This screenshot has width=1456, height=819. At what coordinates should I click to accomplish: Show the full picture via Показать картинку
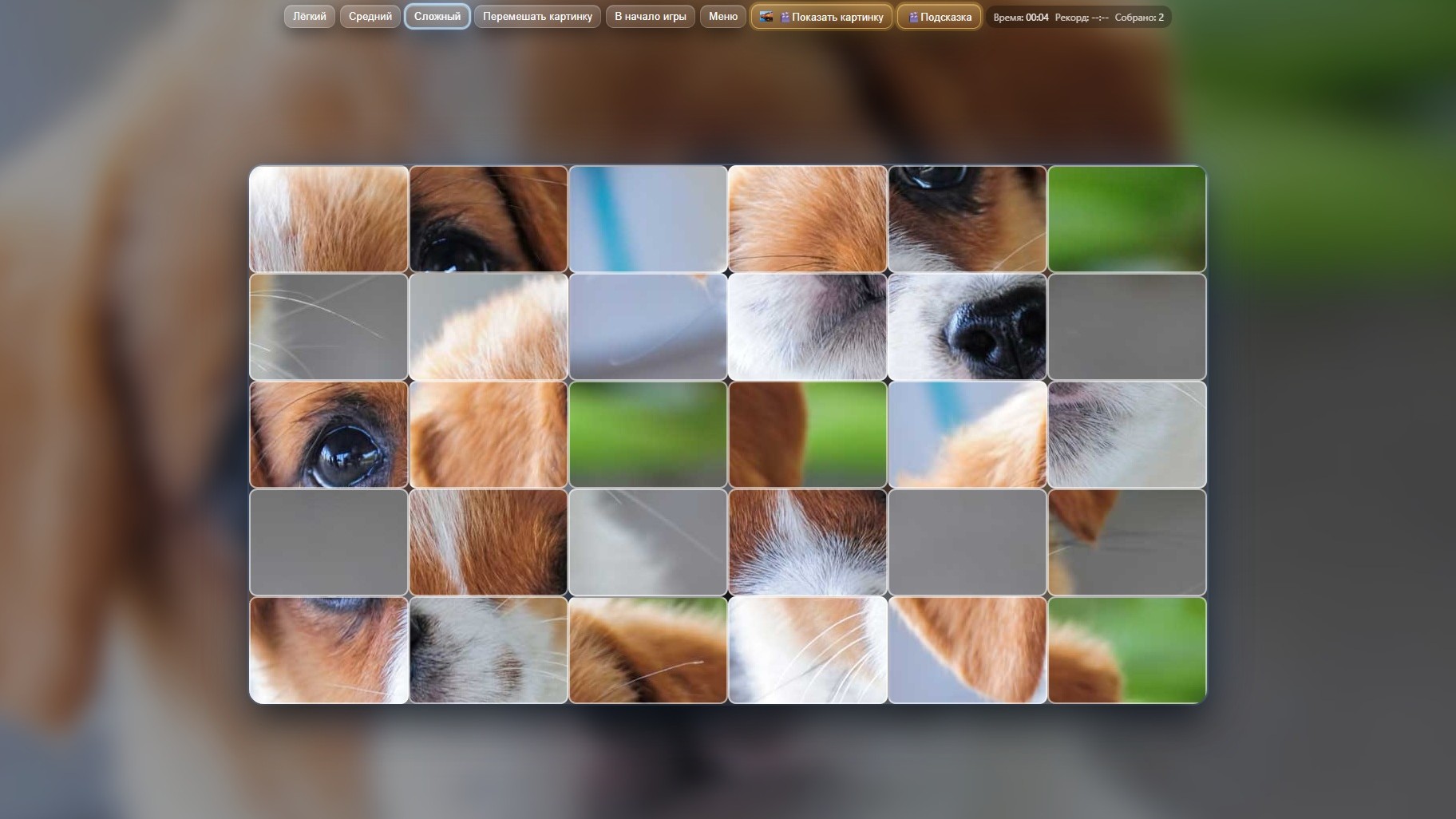pyautogui.click(x=830, y=16)
